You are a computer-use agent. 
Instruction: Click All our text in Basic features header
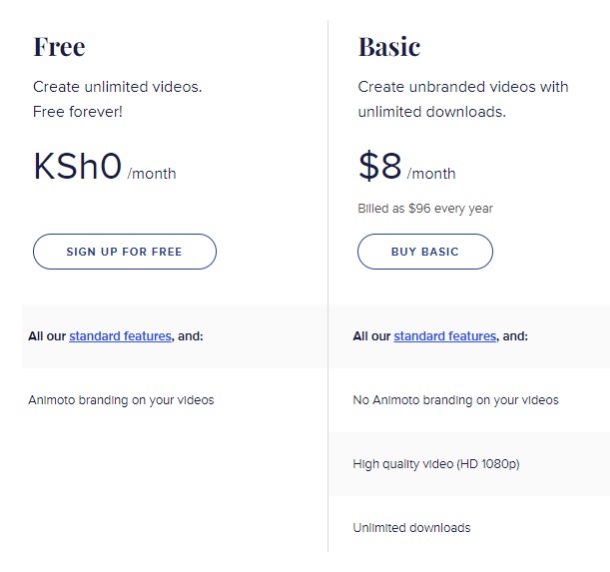click(371, 336)
